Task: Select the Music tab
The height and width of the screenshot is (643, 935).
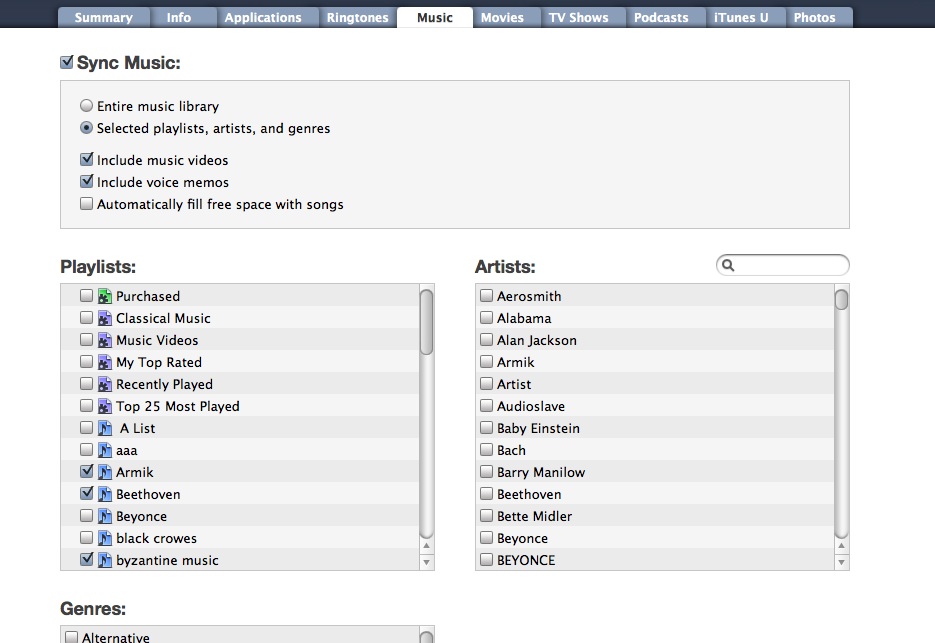Action: (x=435, y=17)
